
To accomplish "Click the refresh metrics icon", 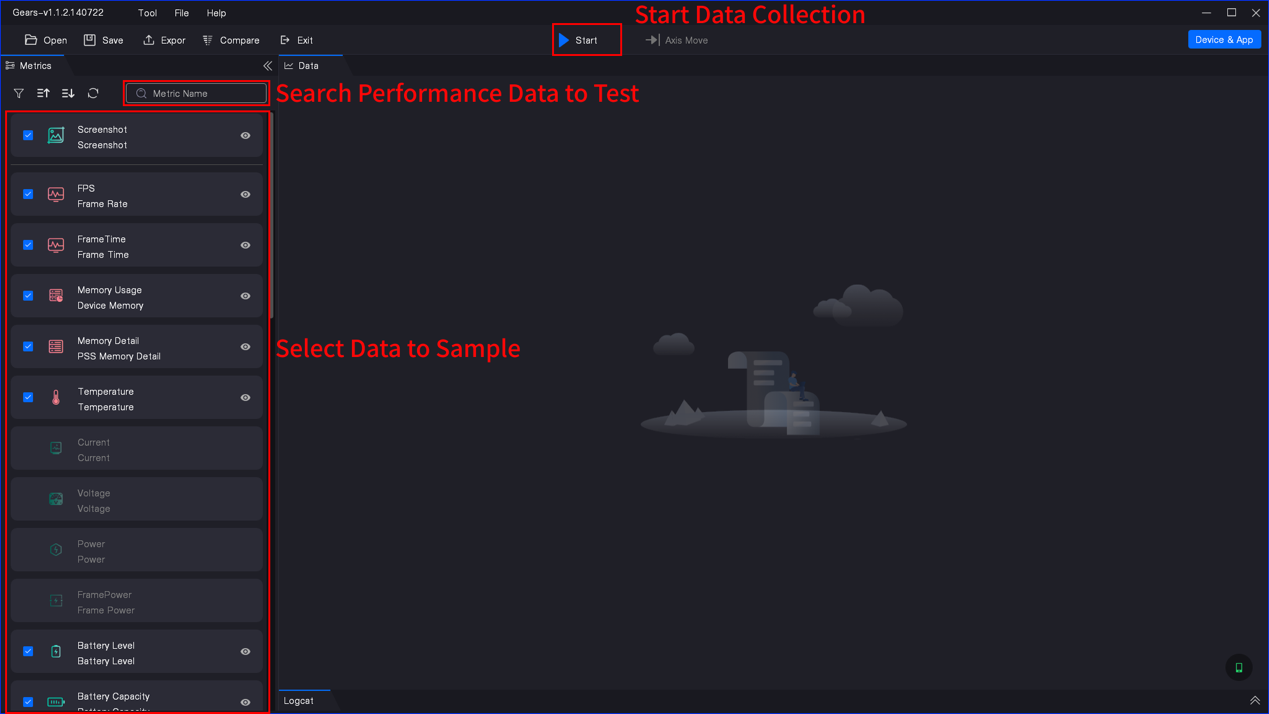I will click(x=93, y=93).
